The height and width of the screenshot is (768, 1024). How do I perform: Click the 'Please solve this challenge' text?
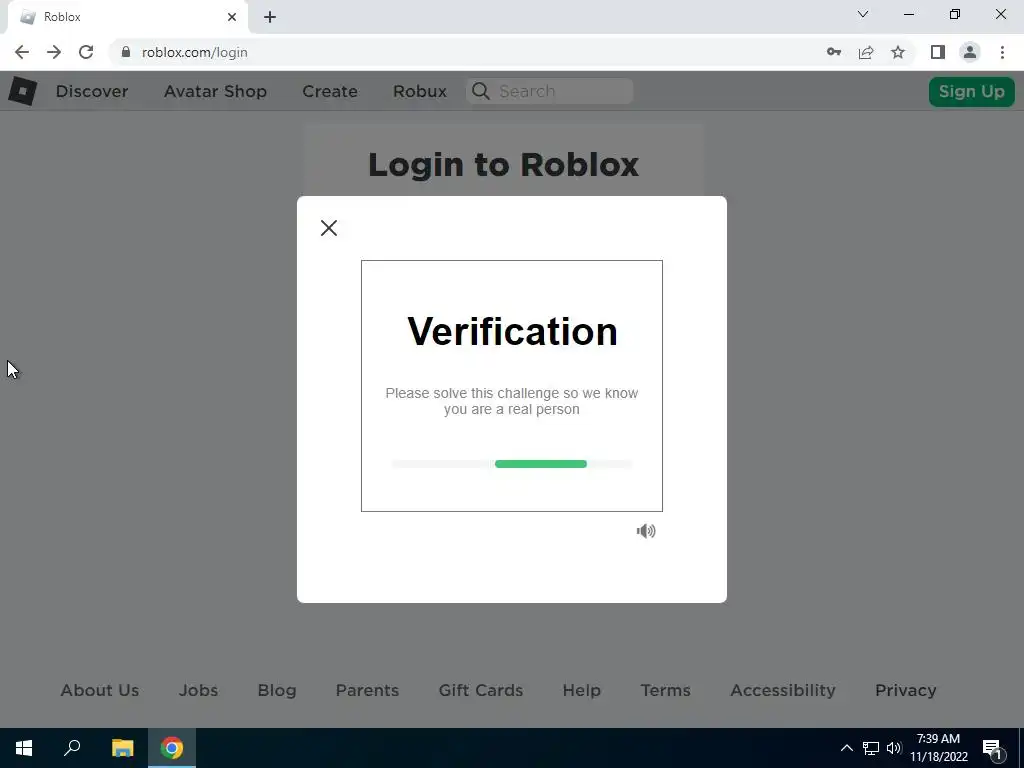[511, 401]
